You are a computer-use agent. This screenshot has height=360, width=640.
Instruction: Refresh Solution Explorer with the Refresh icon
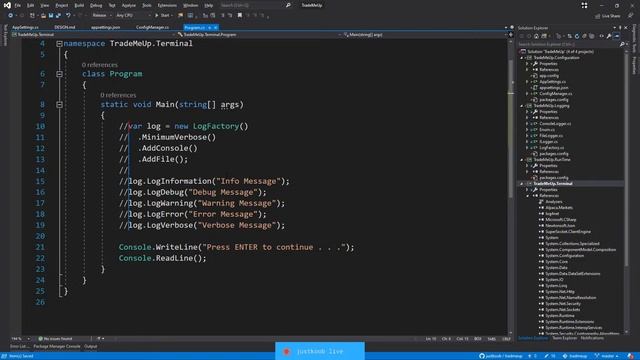pyautogui.click(x=577, y=36)
